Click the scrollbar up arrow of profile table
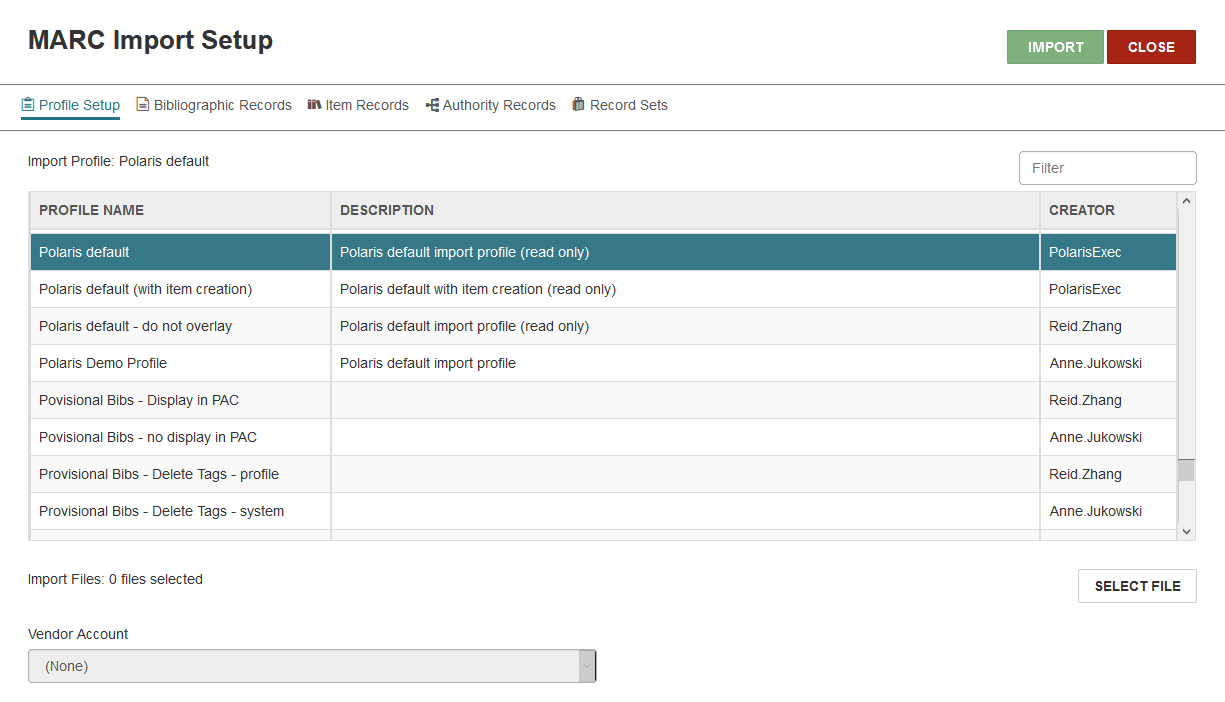 click(x=1187, y=201)
